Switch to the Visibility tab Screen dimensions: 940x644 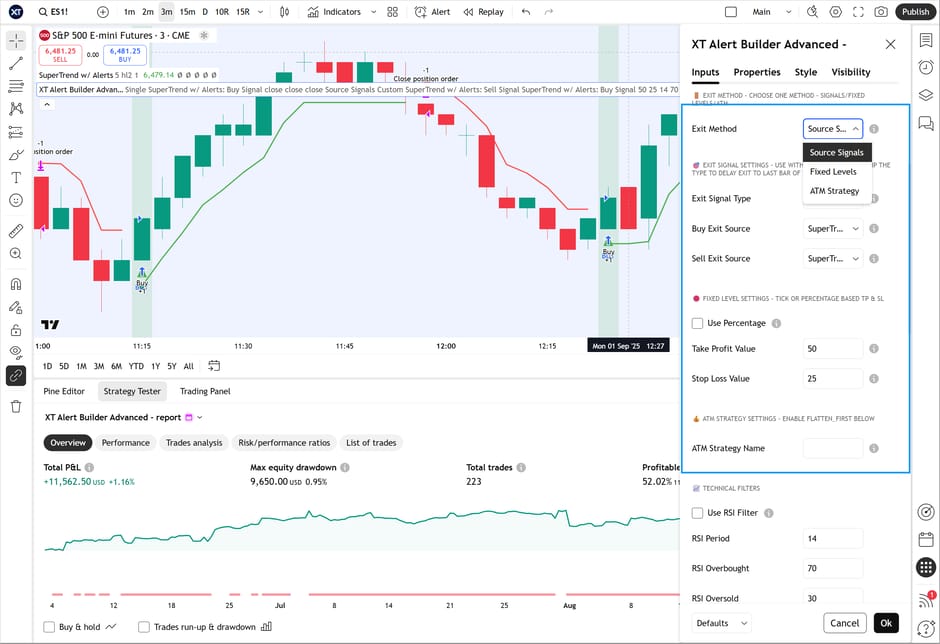pyautogui.click(x=851, y=72)
